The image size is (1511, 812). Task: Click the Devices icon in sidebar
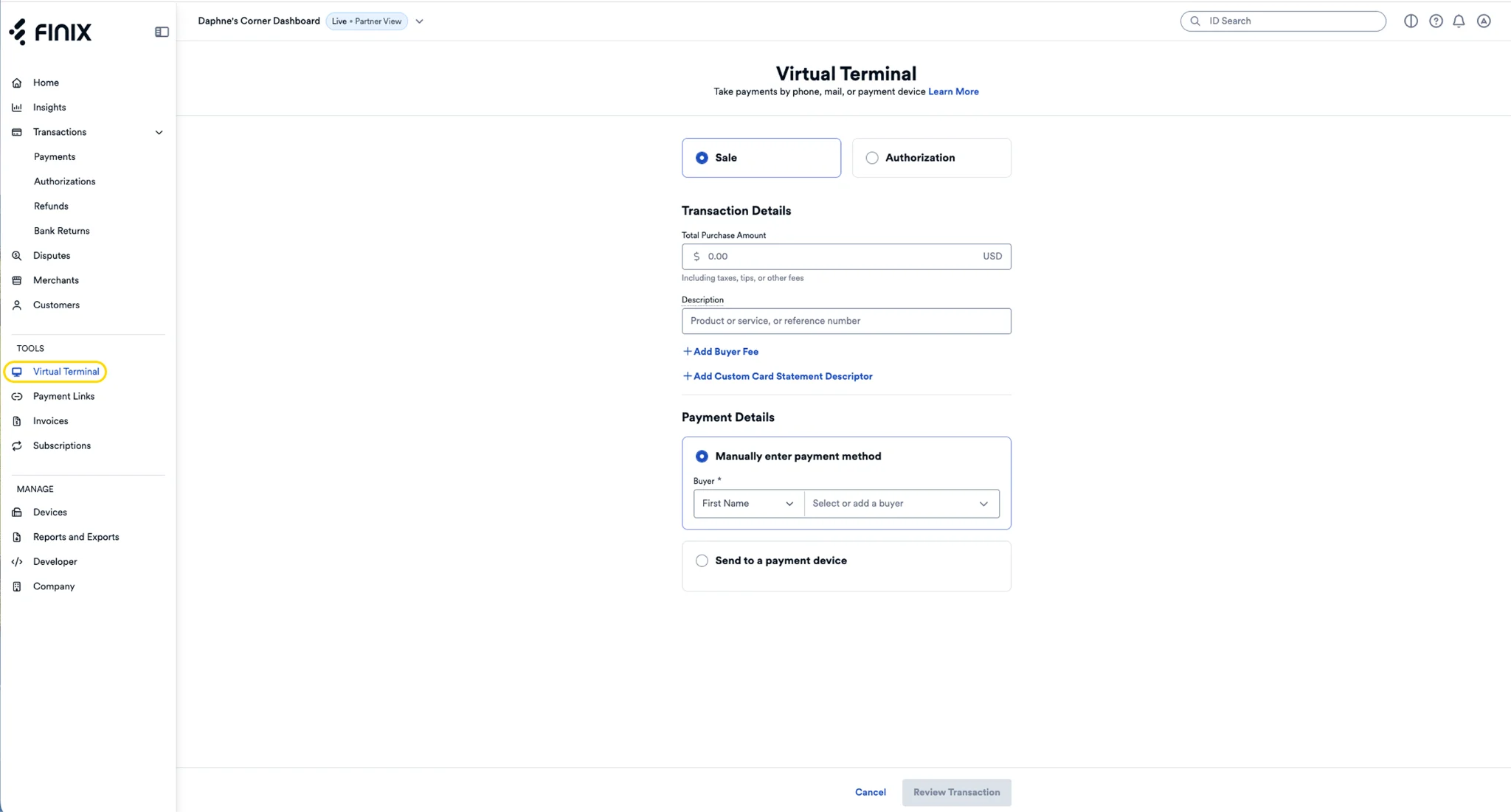[x=17, y=513]
